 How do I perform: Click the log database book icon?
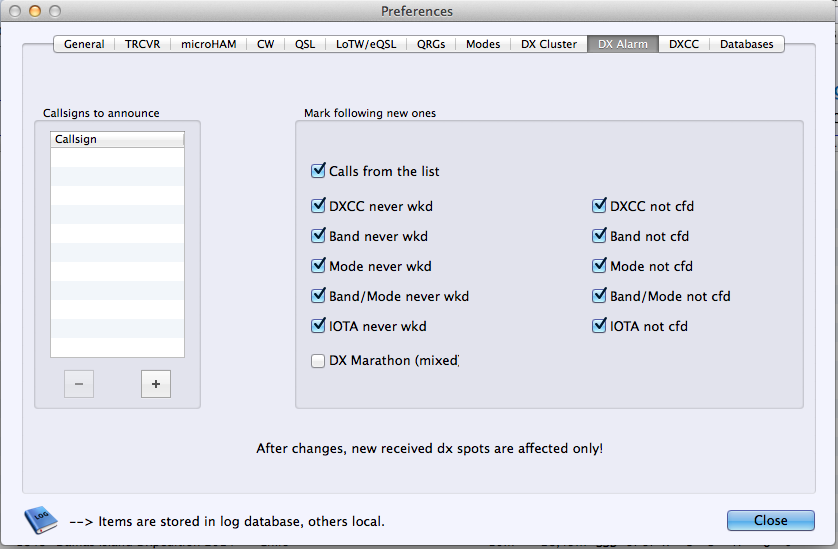point(39,520)
